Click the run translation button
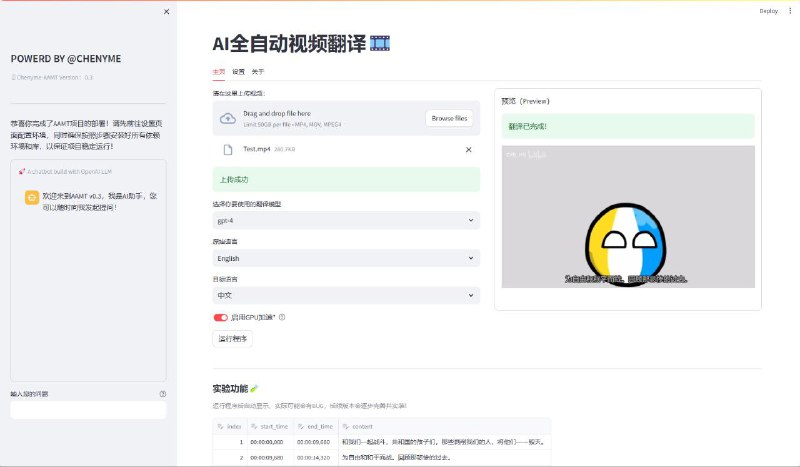 pyautogui.click(x=232, y=339)
